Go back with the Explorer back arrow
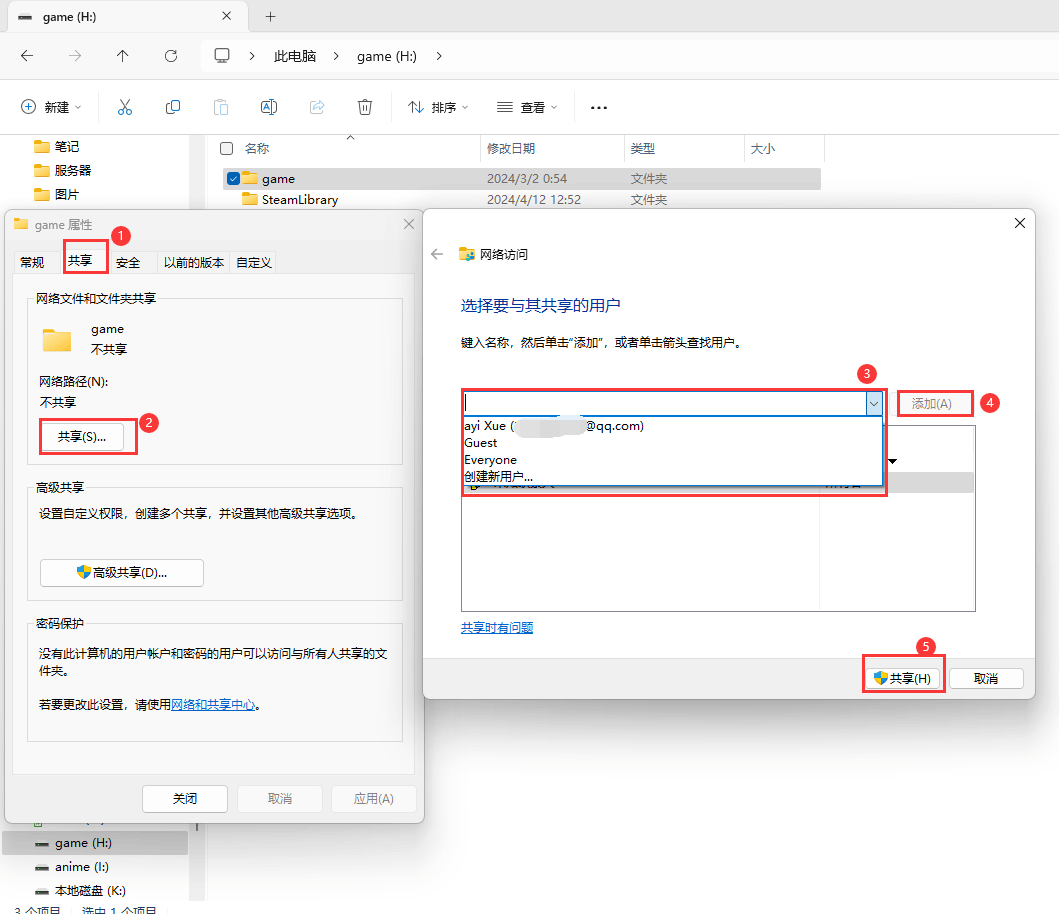This screenshot has height=914, width=1059. [x=27, y=55]
